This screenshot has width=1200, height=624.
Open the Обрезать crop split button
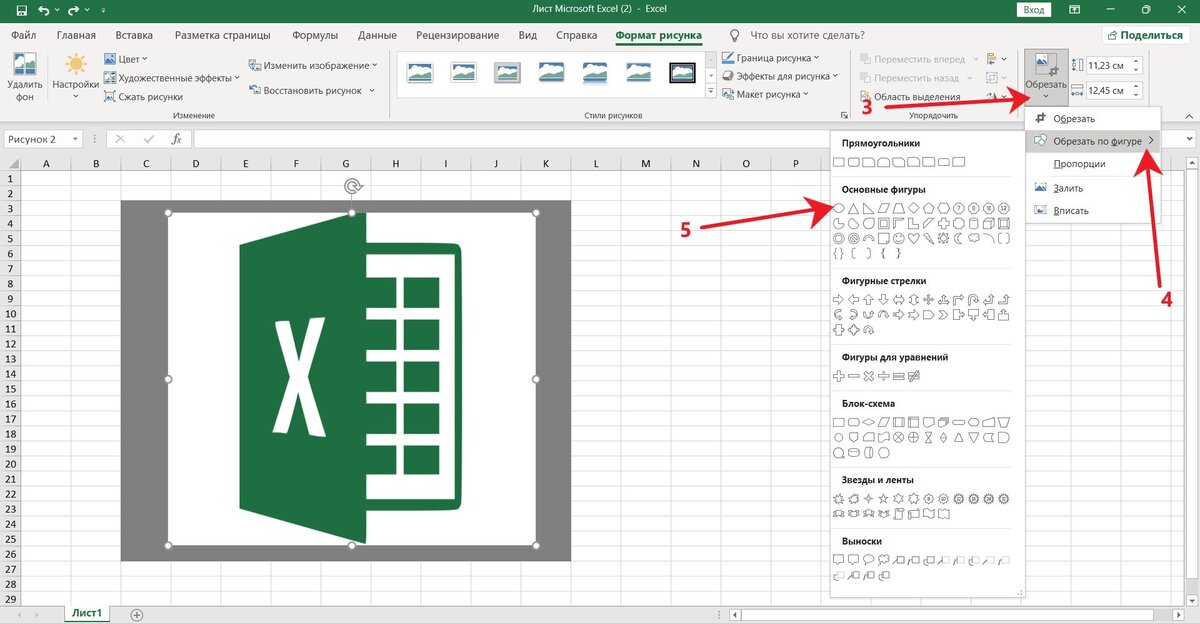1046,76
